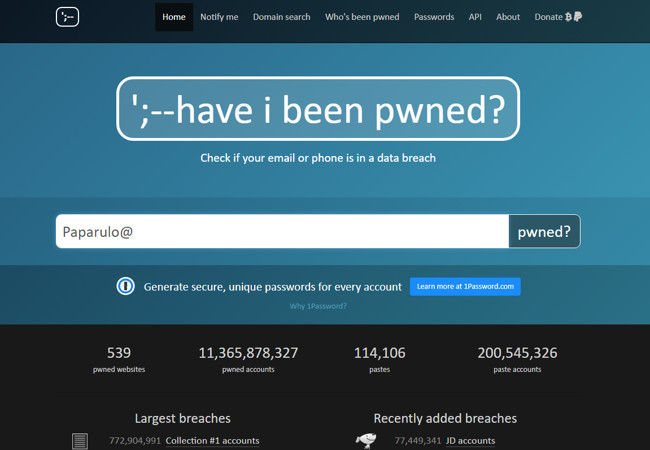The image size is (650, 450).
Task: Click the 1Password circular logo icon
Action: 126,286
